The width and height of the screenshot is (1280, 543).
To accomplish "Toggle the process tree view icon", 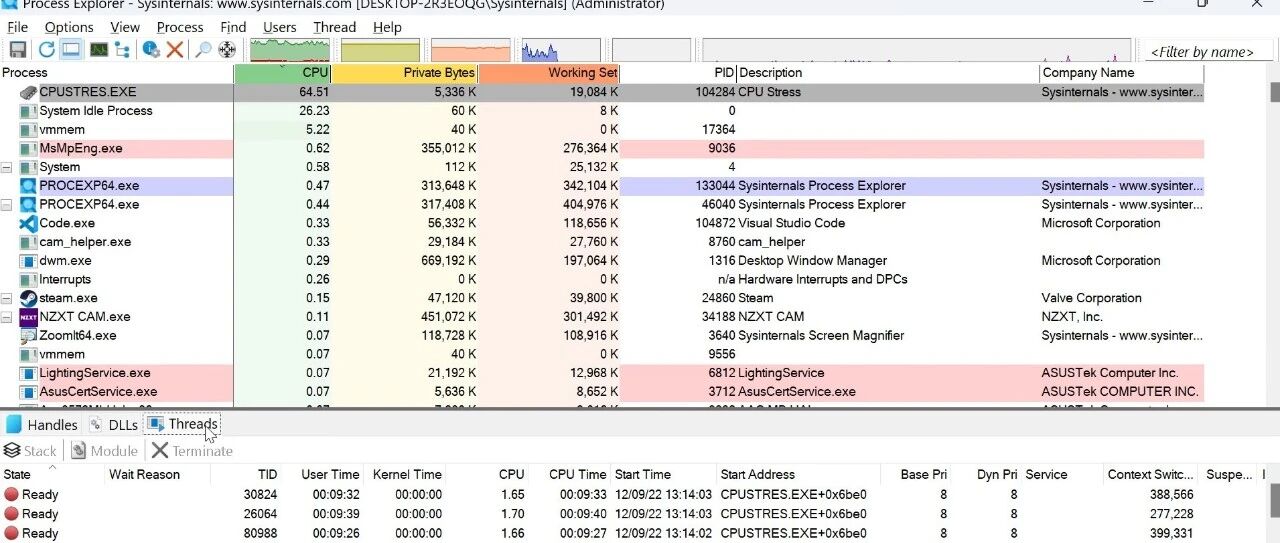I will 122,49.
